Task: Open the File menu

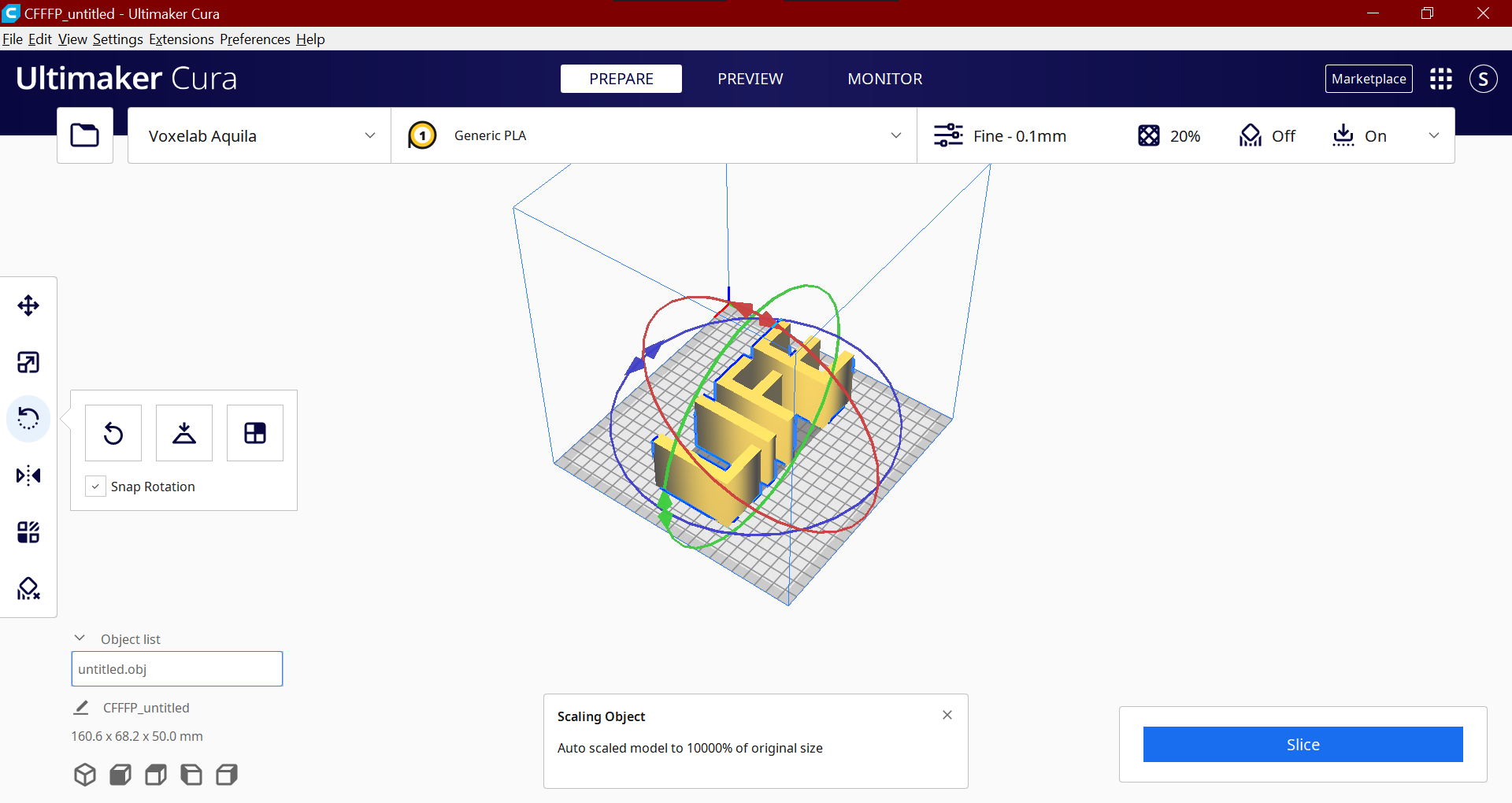Action: pyautogui.click(x=13, y=39)
